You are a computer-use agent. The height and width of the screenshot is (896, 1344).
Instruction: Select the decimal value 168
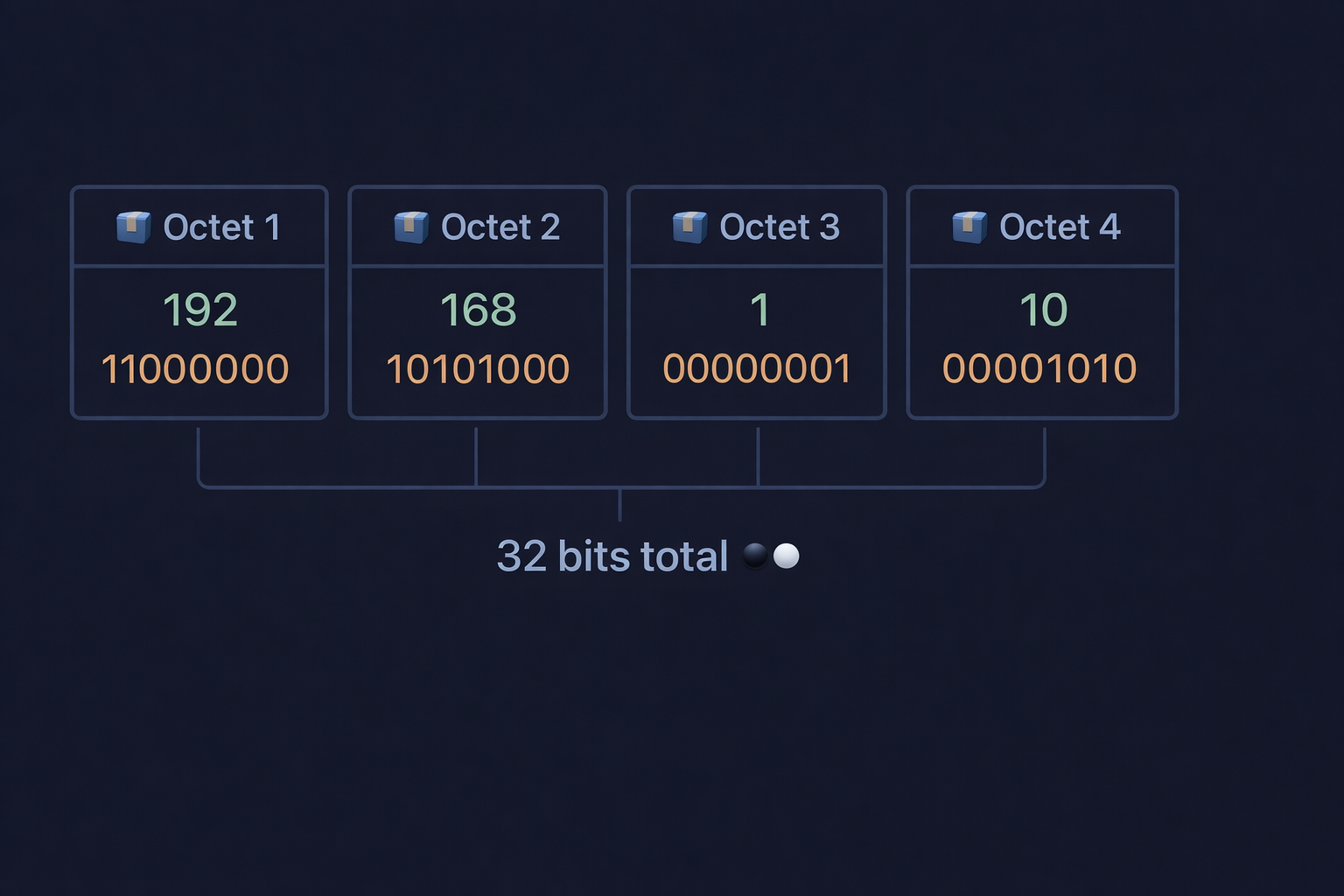click(478, 310)
